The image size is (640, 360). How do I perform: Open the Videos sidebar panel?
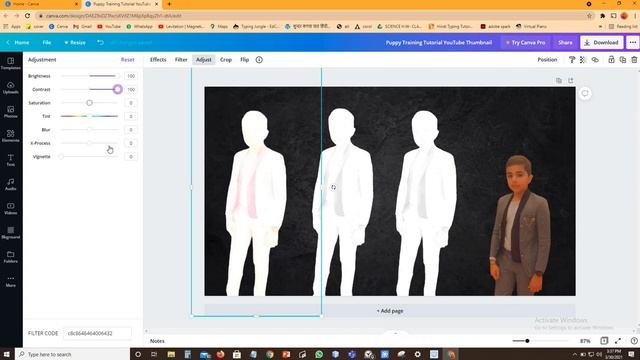(11, 208)
